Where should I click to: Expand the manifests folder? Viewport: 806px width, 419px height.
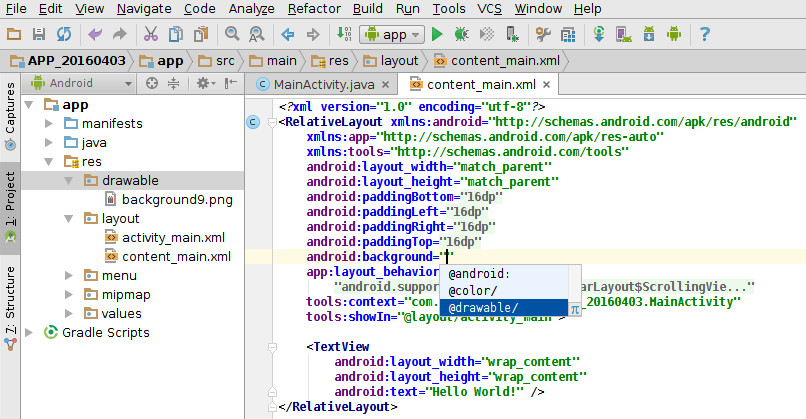tap(49, 123)
